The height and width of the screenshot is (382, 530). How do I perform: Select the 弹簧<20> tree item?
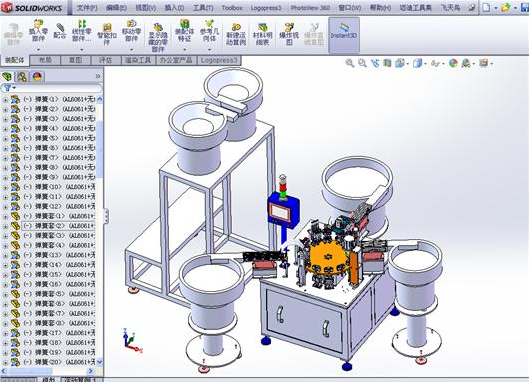[53, 362]
